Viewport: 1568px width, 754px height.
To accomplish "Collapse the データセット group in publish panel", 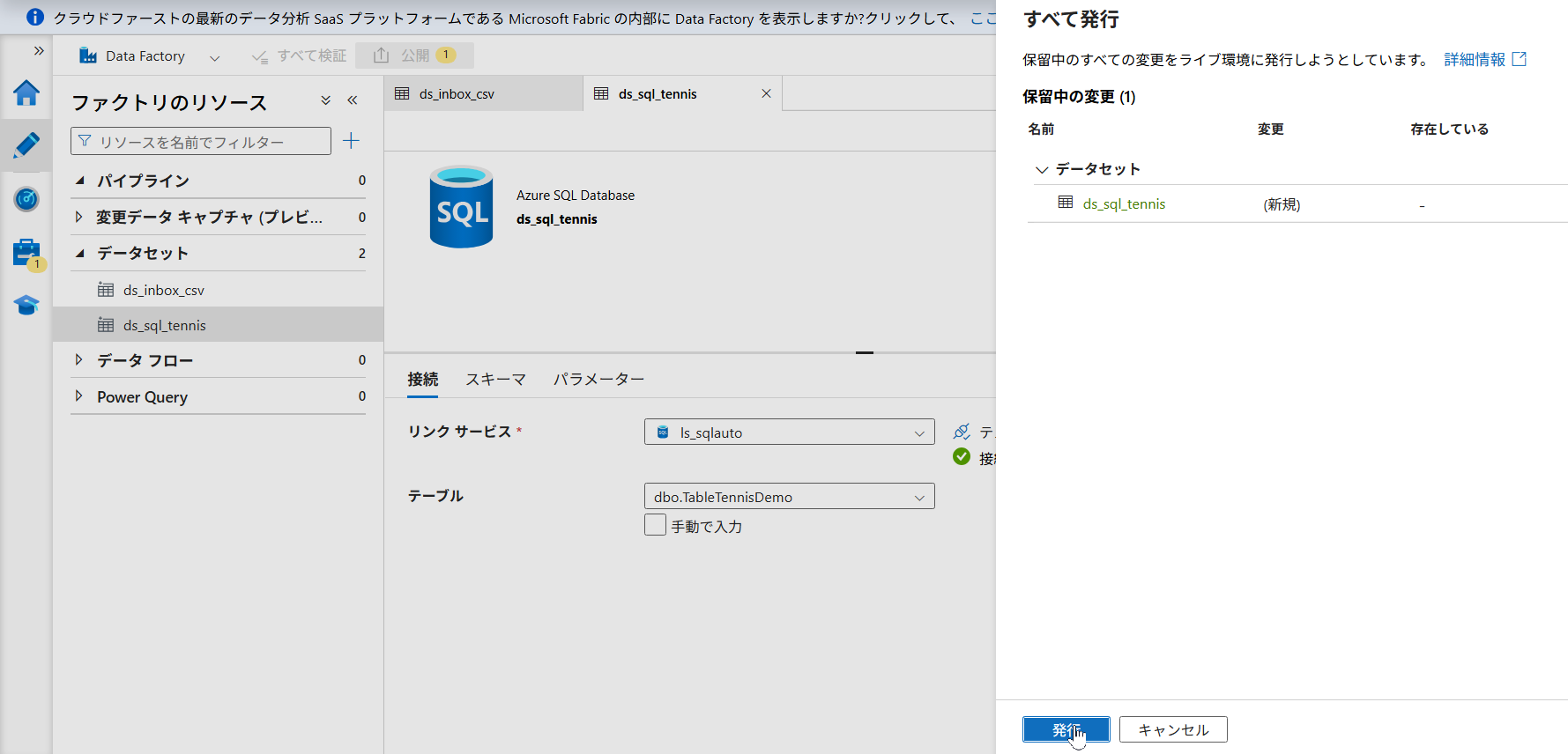I will (x=1042, y=169).
